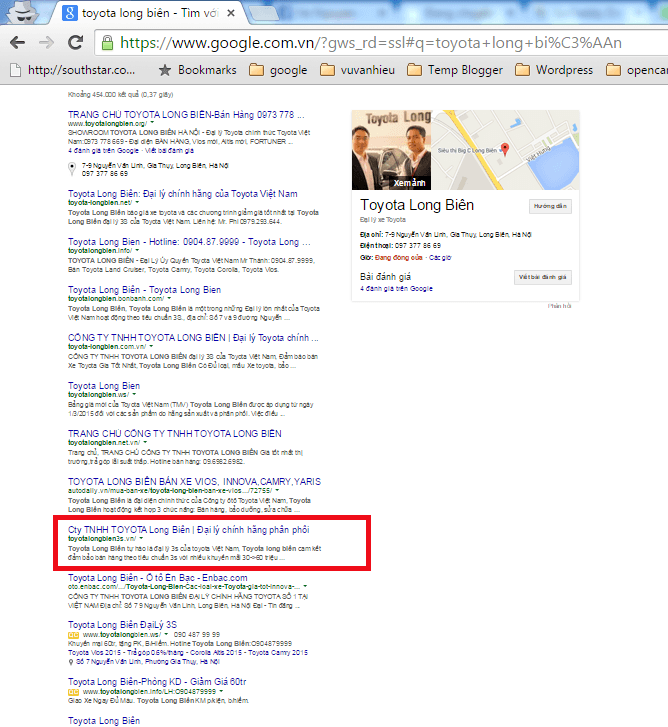Click Các giờ hours link
668x727 pixels.
440,257
